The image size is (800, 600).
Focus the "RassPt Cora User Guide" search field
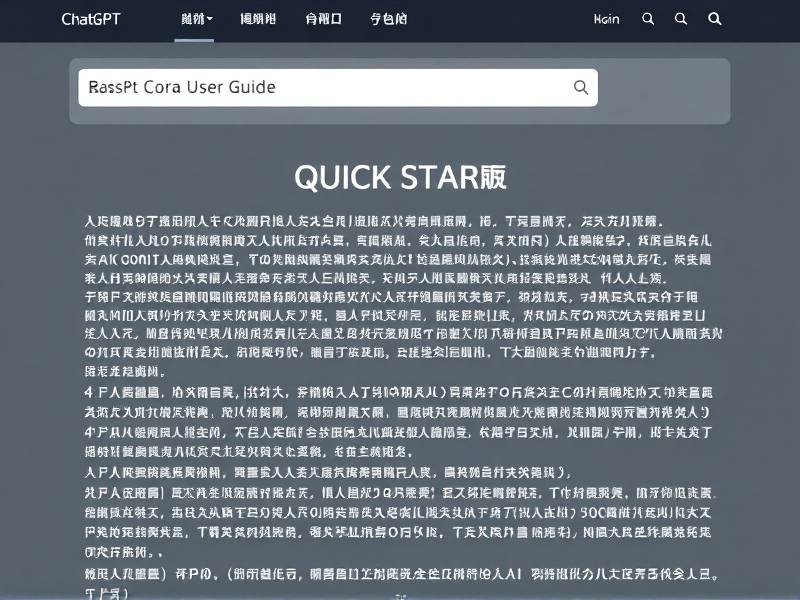(320, 87)
